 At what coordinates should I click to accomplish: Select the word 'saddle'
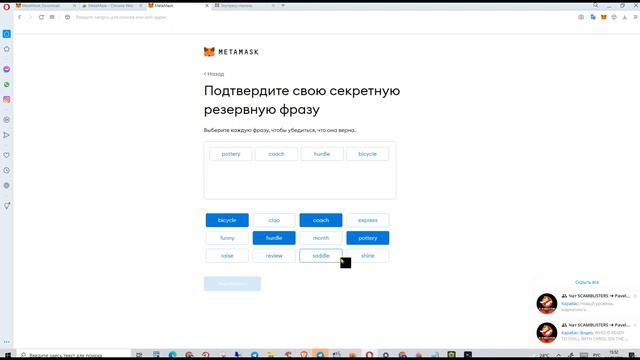coord(321,256)
